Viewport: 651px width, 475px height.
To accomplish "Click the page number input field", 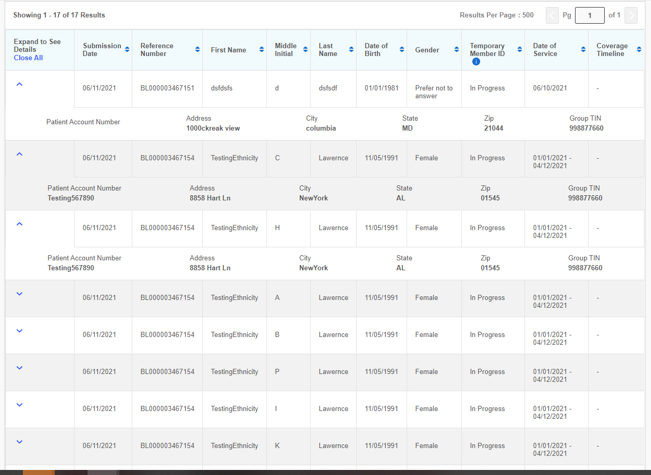I will (589, 15).
